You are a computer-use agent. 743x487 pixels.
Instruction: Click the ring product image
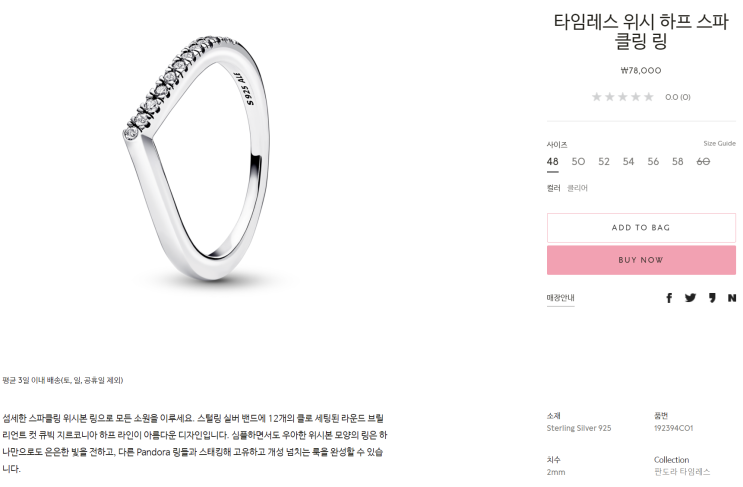[x=197, y=158]
